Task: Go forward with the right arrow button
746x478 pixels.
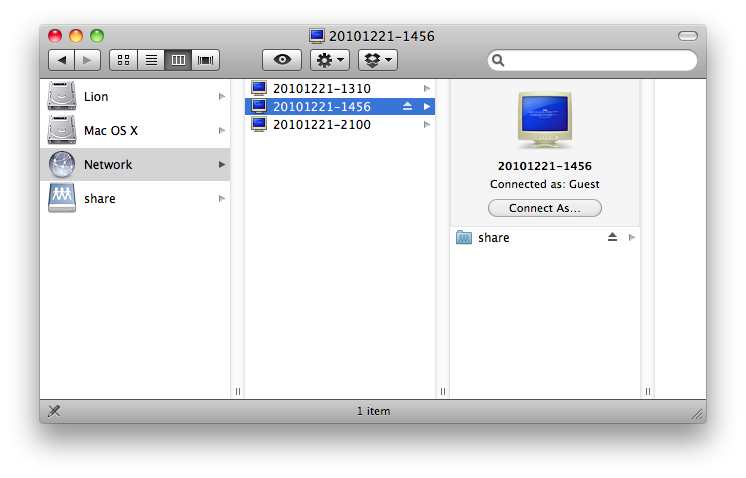Action: tap(87, 60)
